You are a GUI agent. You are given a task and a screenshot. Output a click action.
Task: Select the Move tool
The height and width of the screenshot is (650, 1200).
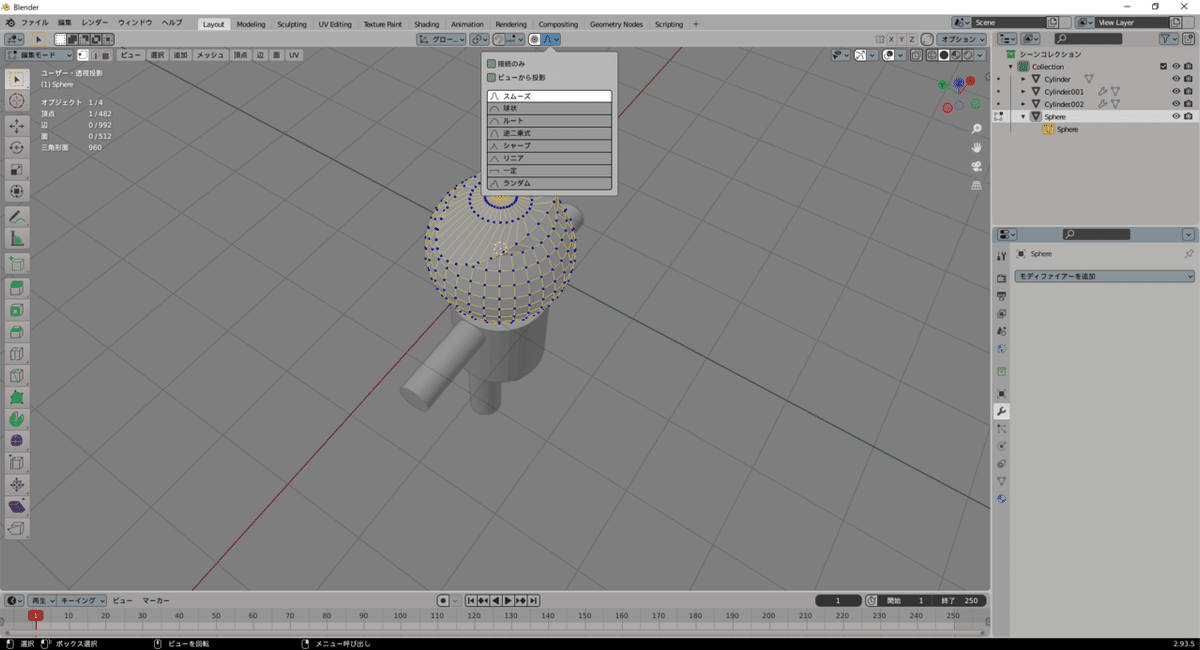[x=17, y=126]
